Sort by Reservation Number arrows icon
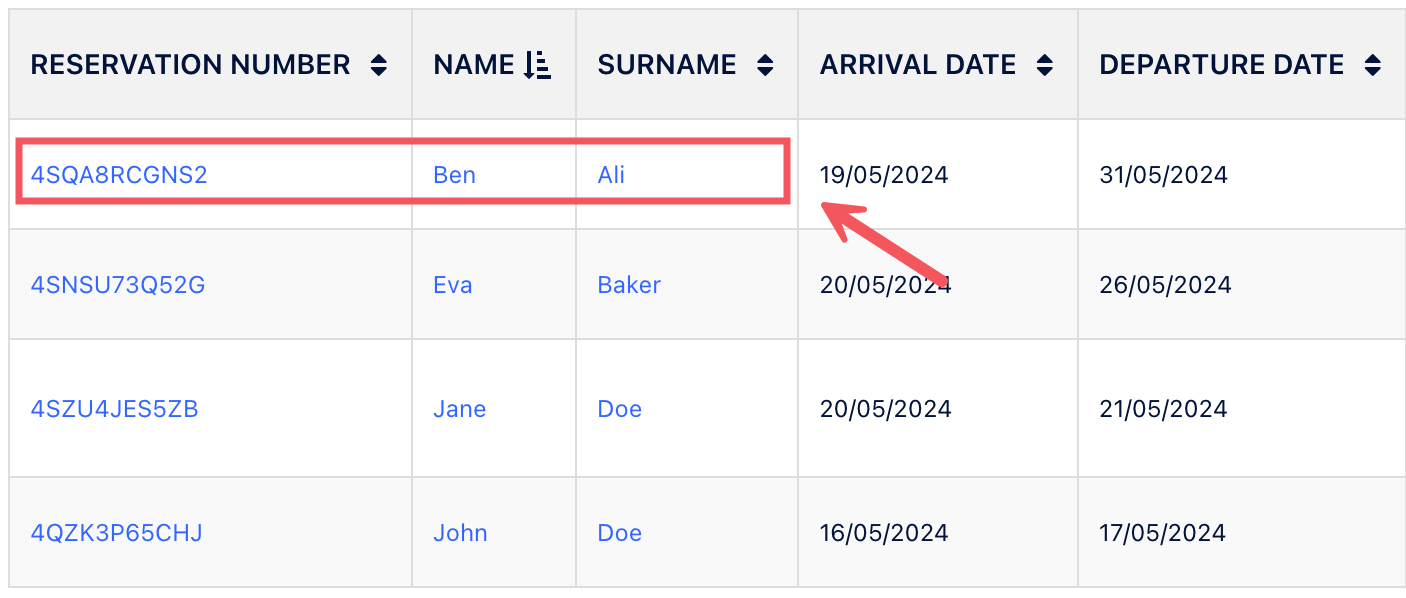This screenshot has height=598, width=1406. click(378, 66)
